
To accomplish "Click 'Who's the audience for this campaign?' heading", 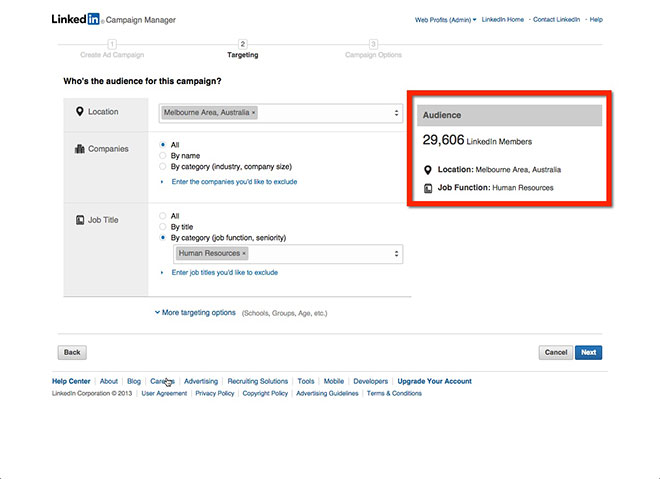I will point(142,81).
